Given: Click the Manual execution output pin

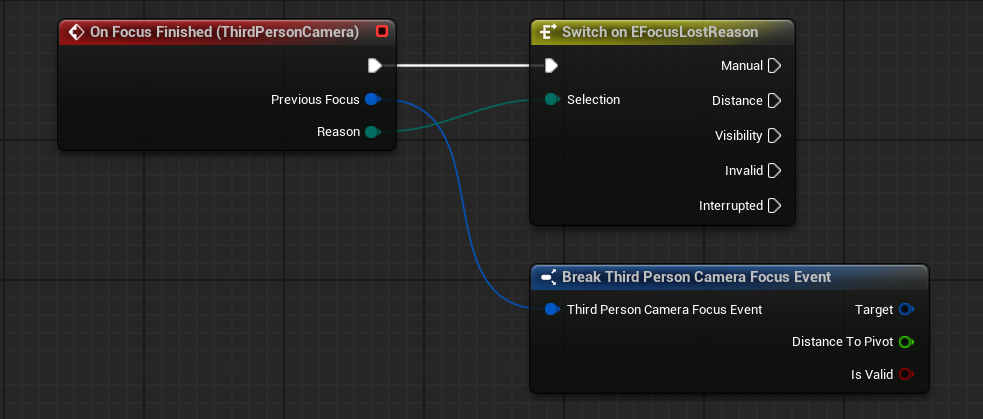Looking at the screenshot, I should [x=773, y=66].
